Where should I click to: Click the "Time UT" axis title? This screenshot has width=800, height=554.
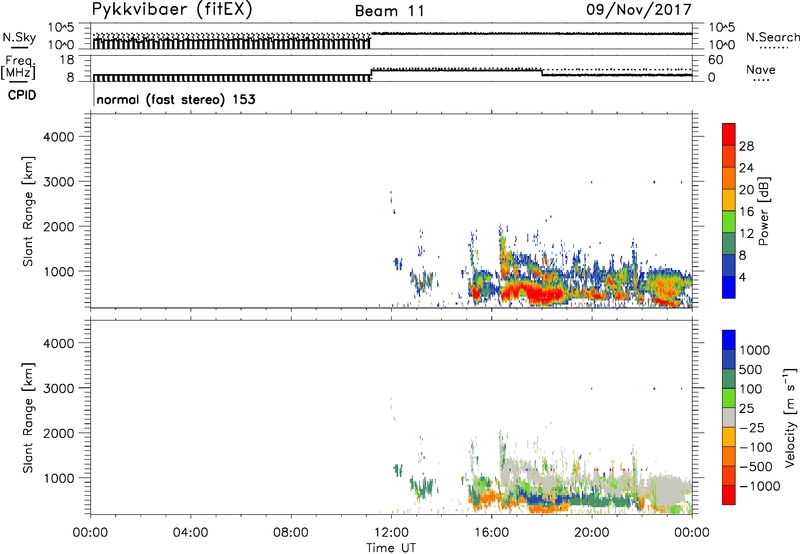pyautogui.click(x=391, y=548)
